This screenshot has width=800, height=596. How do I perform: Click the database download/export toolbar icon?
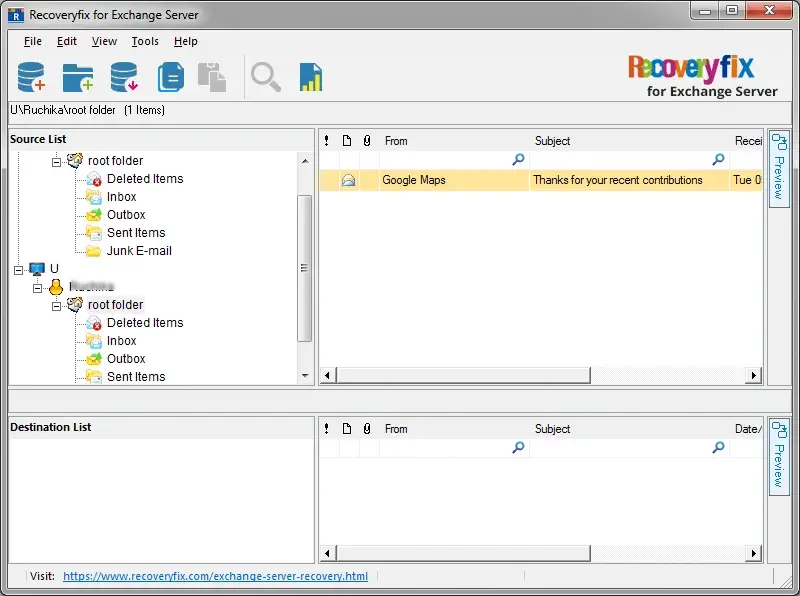[124, 77]
